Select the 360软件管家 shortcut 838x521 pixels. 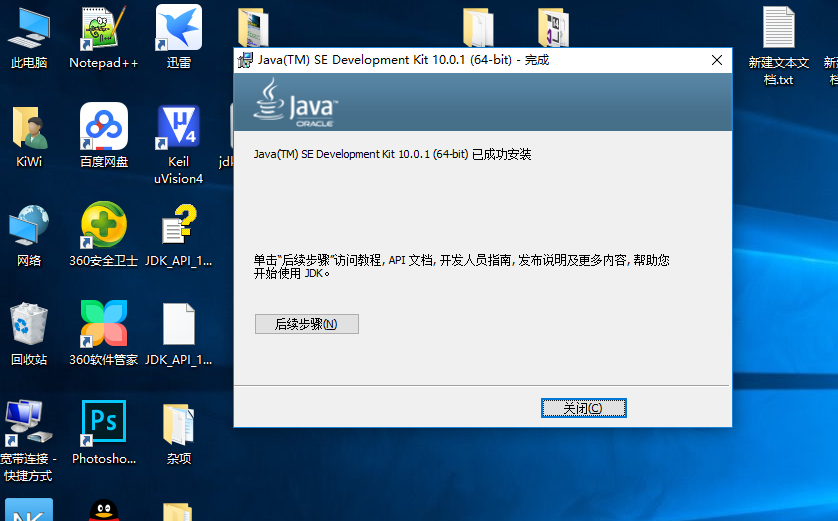coord(104,334)
